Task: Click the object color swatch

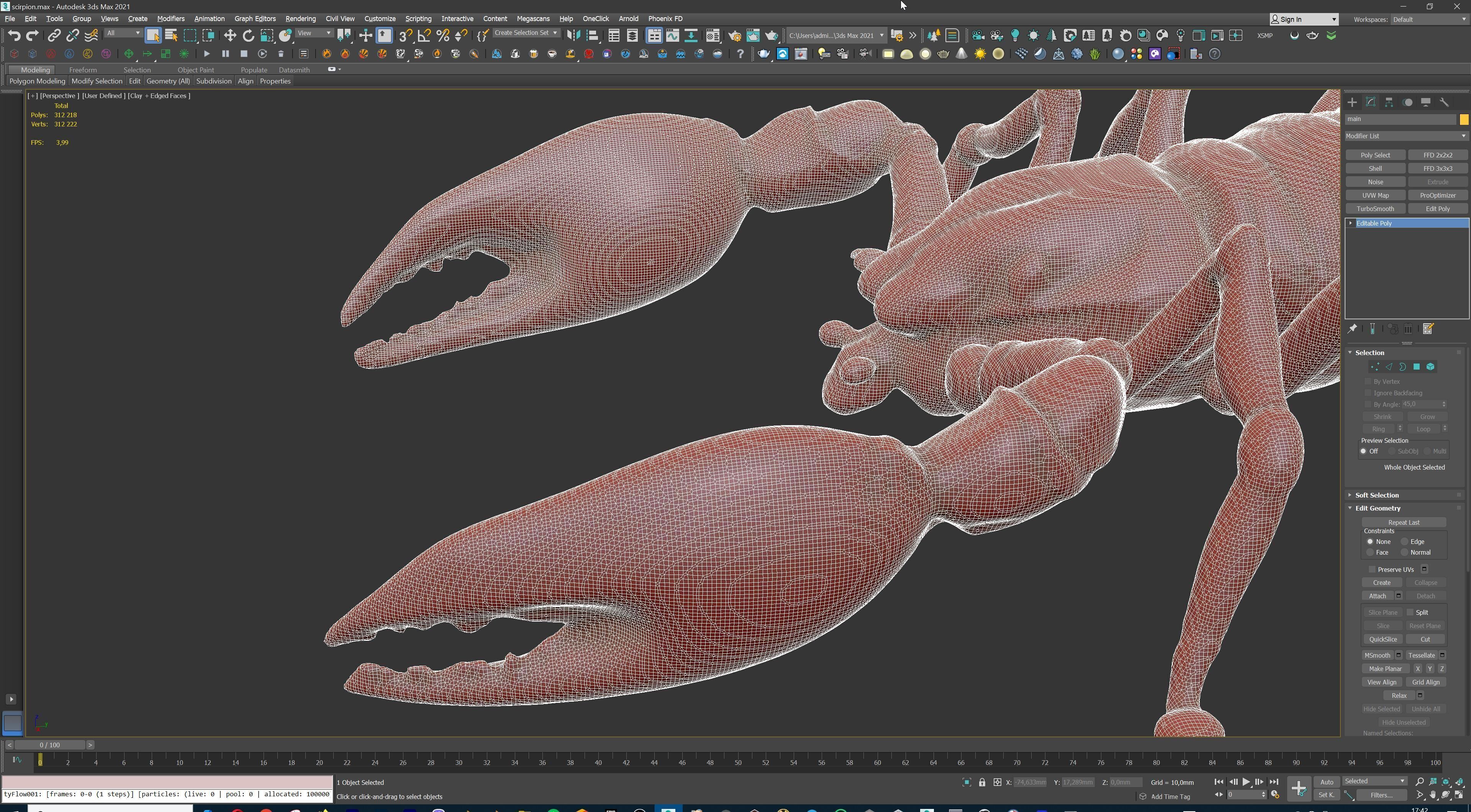Action: click(x=1464, y=120)
